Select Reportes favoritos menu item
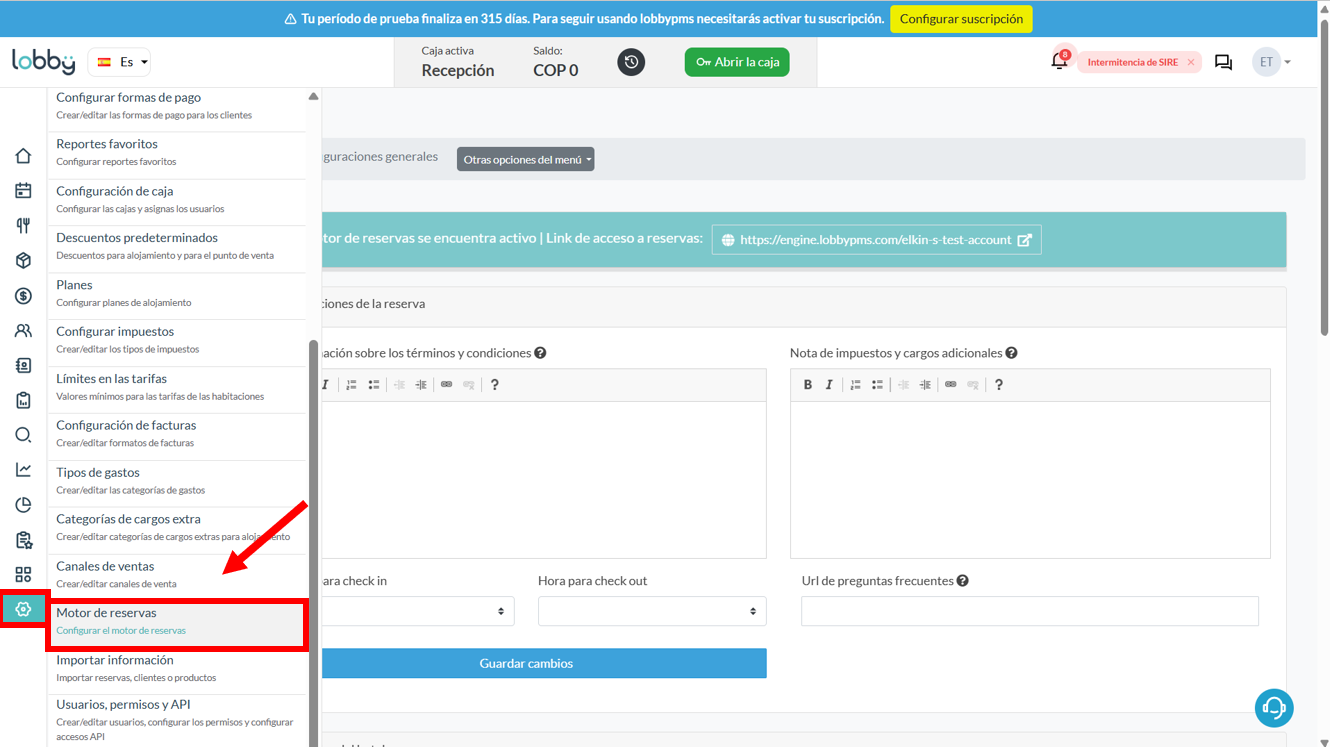This screenshot has width=1330, height=747. [177, 152]
